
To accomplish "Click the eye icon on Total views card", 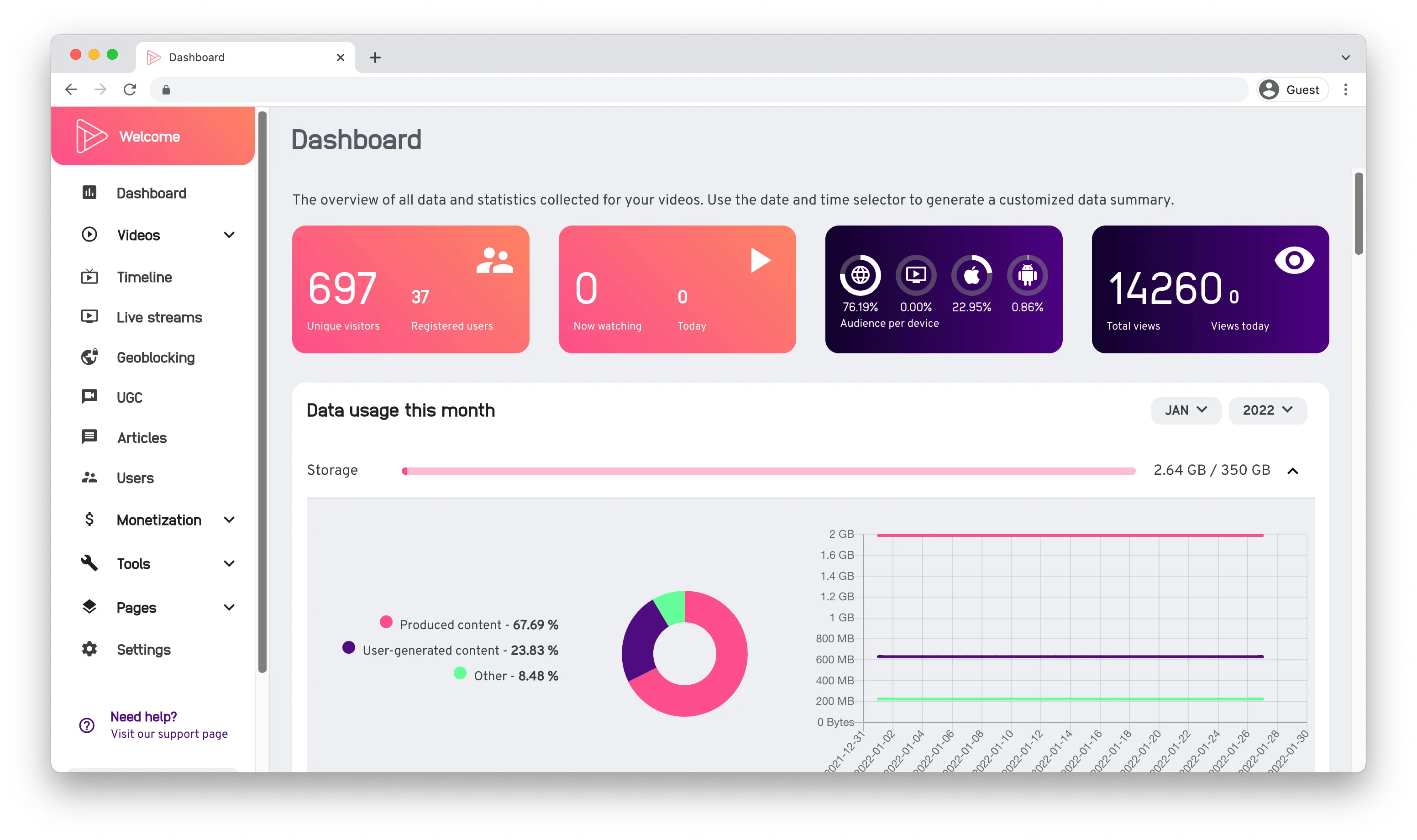I will coord(1294,260).
